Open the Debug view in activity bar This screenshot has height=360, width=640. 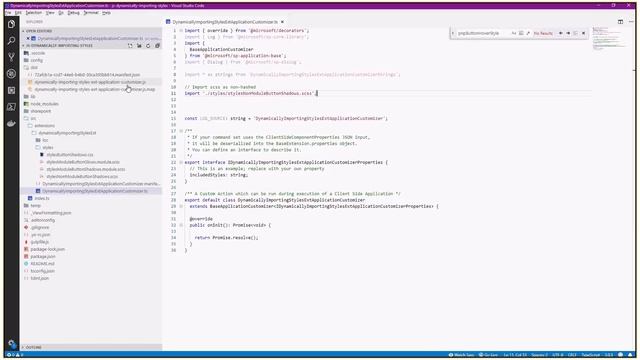click(11, 73)
